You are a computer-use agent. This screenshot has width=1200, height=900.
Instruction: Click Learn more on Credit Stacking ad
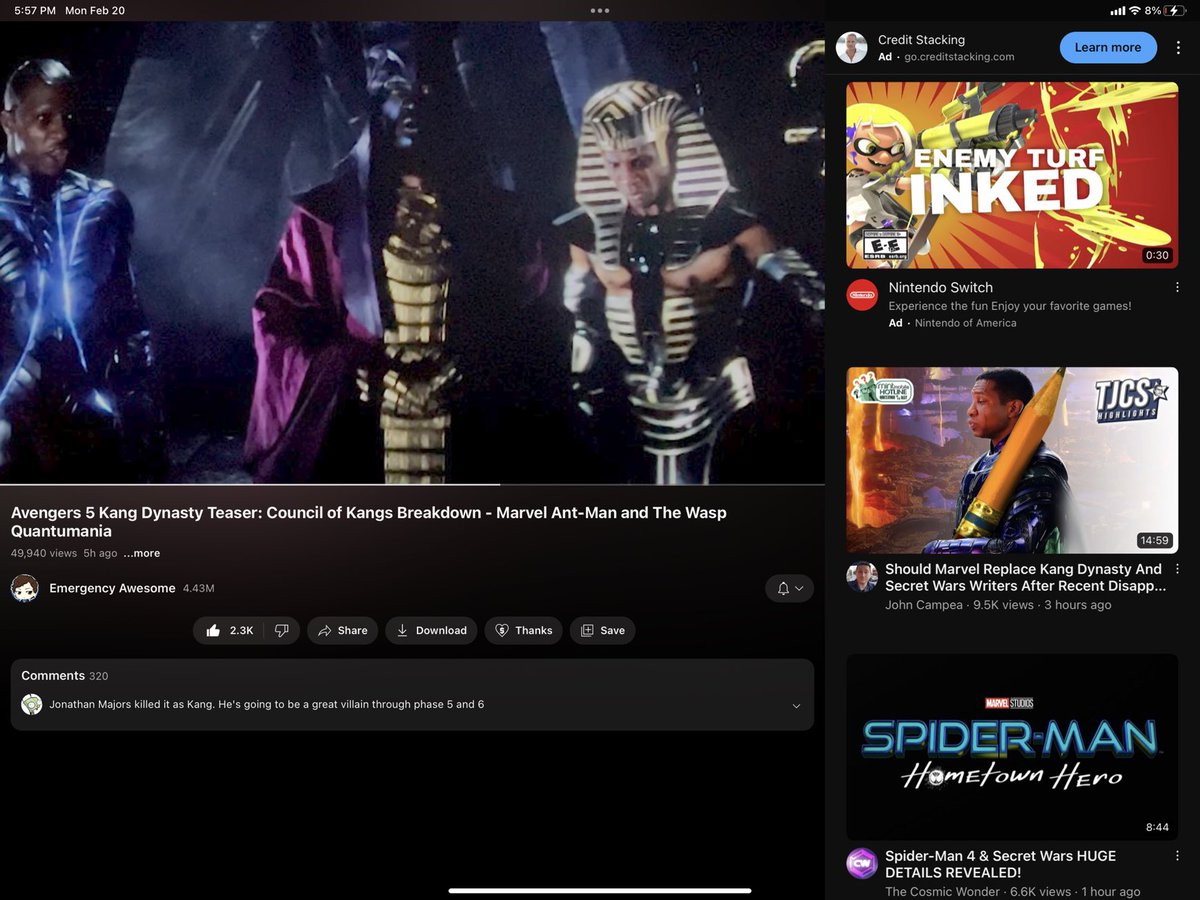(x=1107, y=47)
